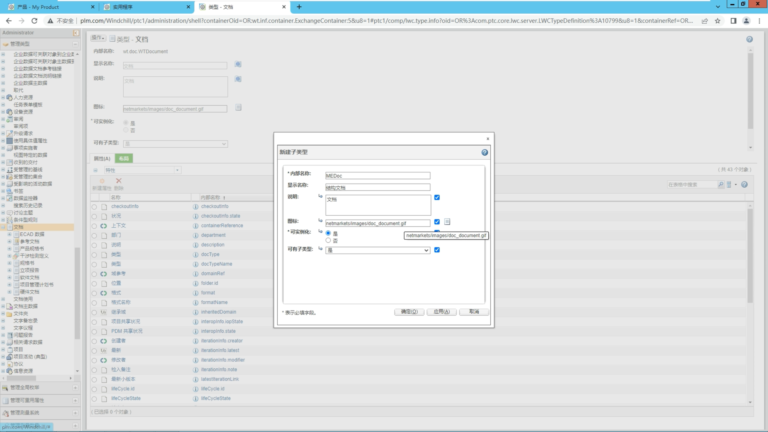Image resolution: width=768 pixels, height=432 pixels.
Task: Select the 是 radio button for 可实例化
Action: tap(328, 233)
